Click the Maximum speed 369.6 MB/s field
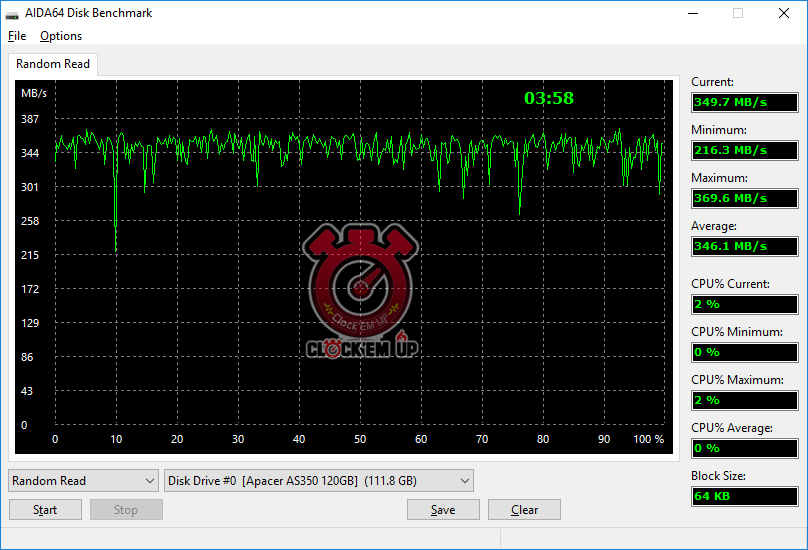The height and width of the screenshot is (550, 808). click(x=744, y=198)
